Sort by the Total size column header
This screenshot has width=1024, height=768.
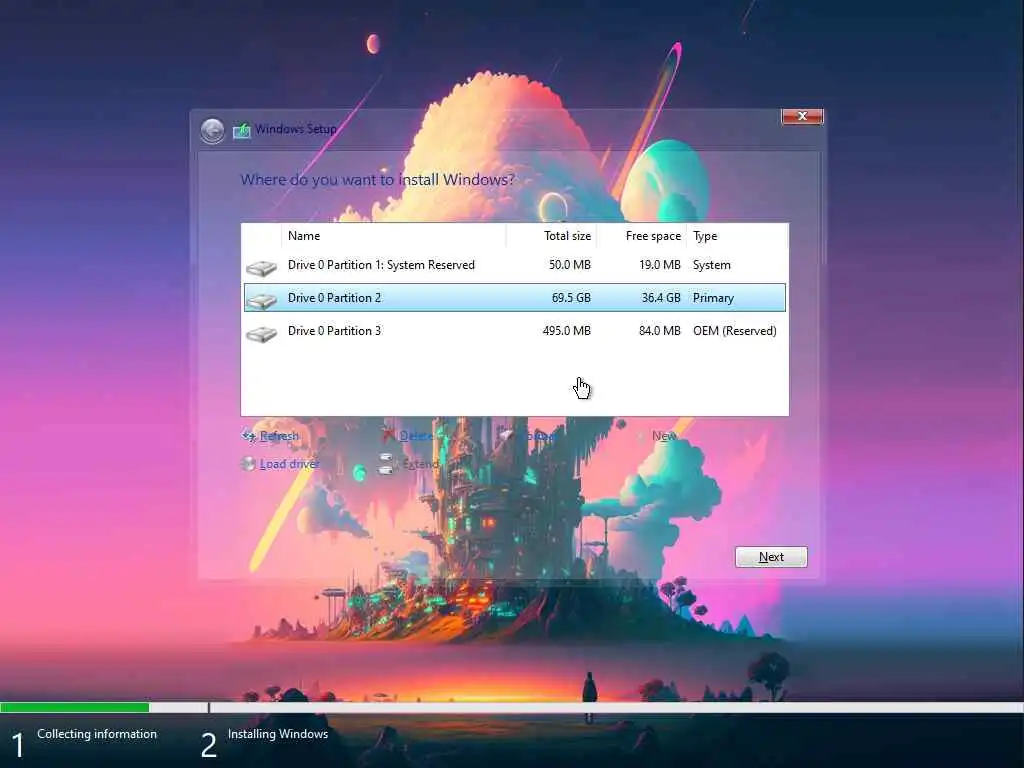pos(551,236)
